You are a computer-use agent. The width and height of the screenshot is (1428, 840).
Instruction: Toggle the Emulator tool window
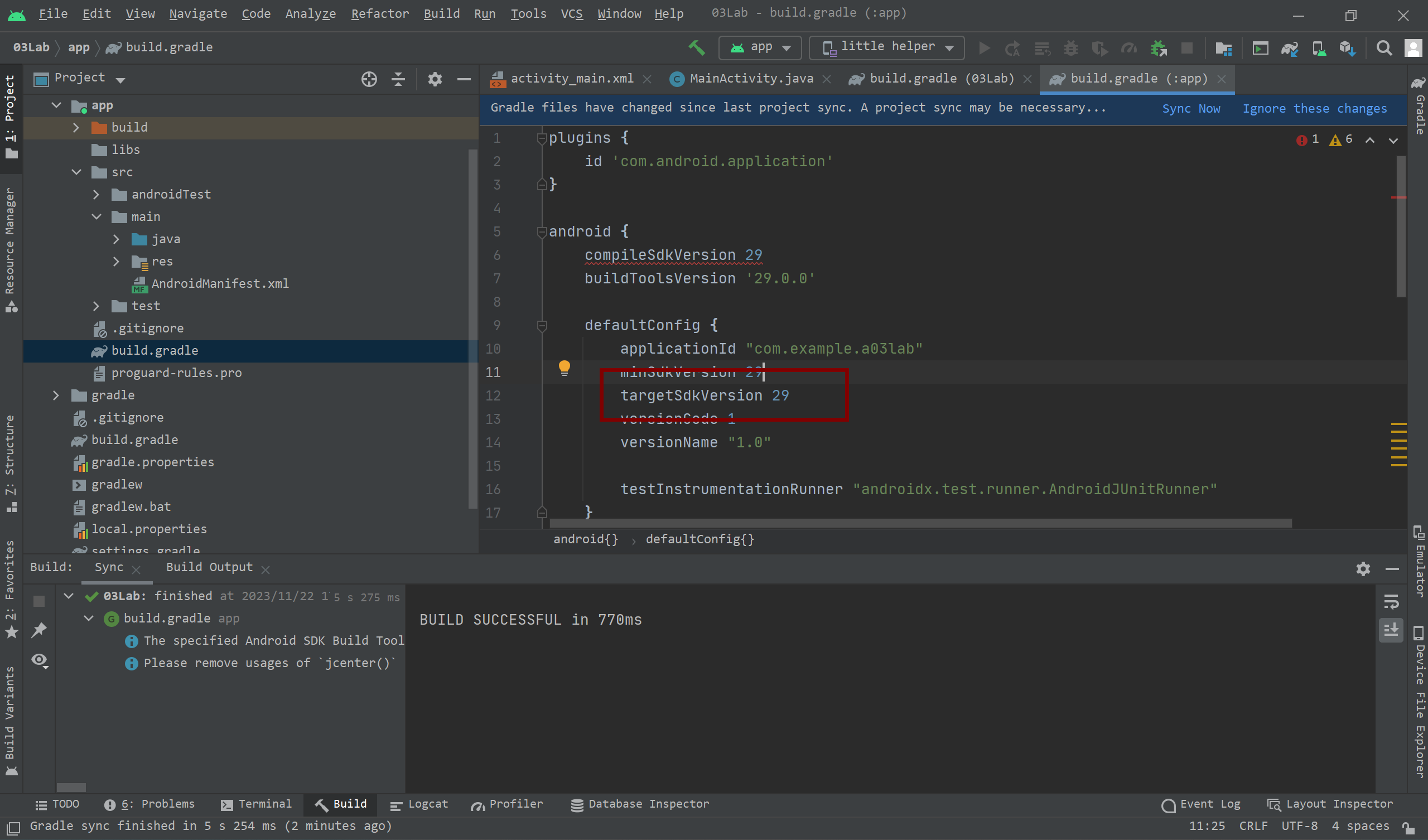tap(1419, 561)
